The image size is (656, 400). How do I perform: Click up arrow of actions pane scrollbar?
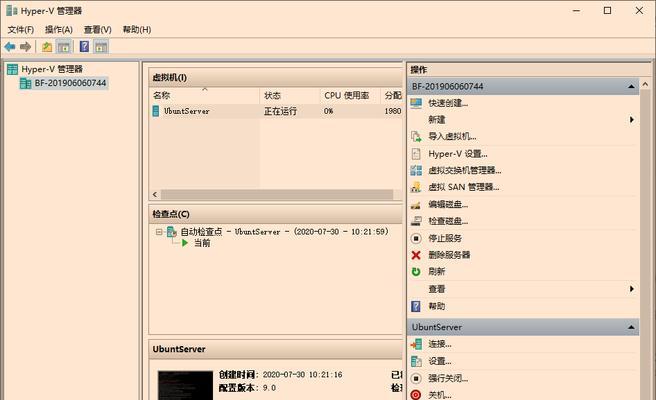point(645,84)
